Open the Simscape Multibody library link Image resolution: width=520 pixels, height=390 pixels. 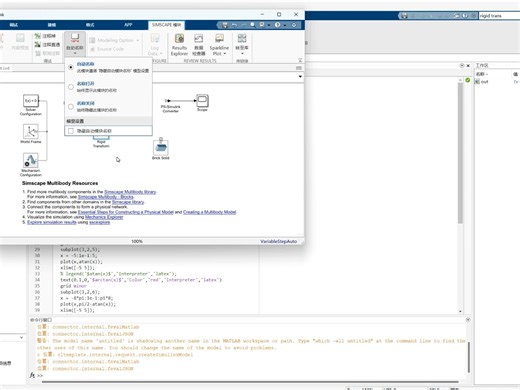tap(130, 192)
